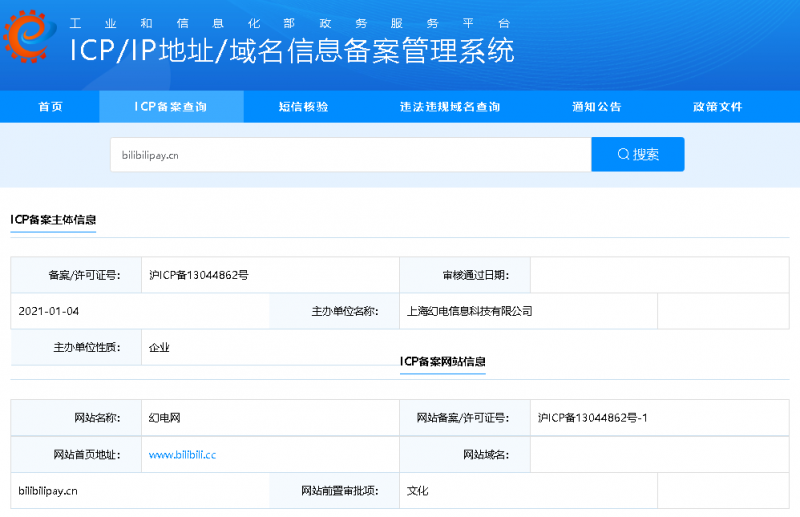Select site license 沪ICP备13044862号-1
Viewport: 800px width, 517px height.
click(x=592, y=418)
